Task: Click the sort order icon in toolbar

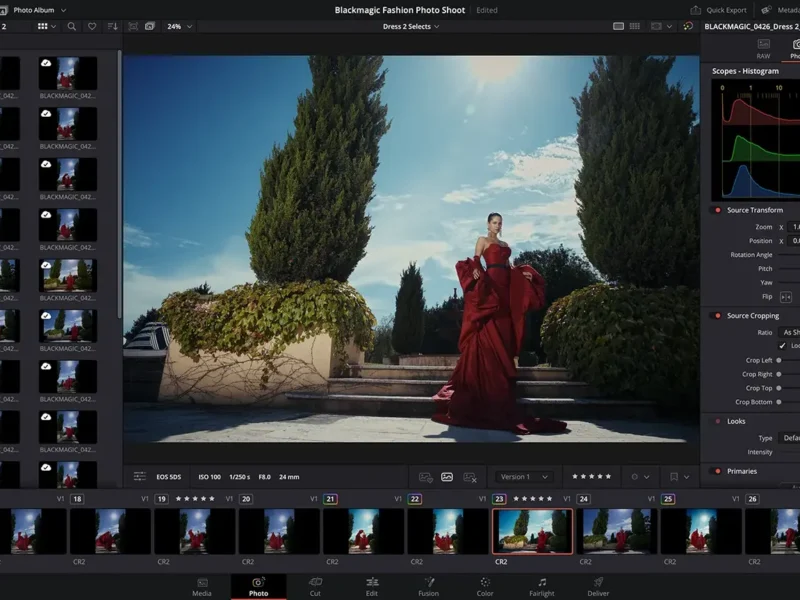Action: [113, 27]
